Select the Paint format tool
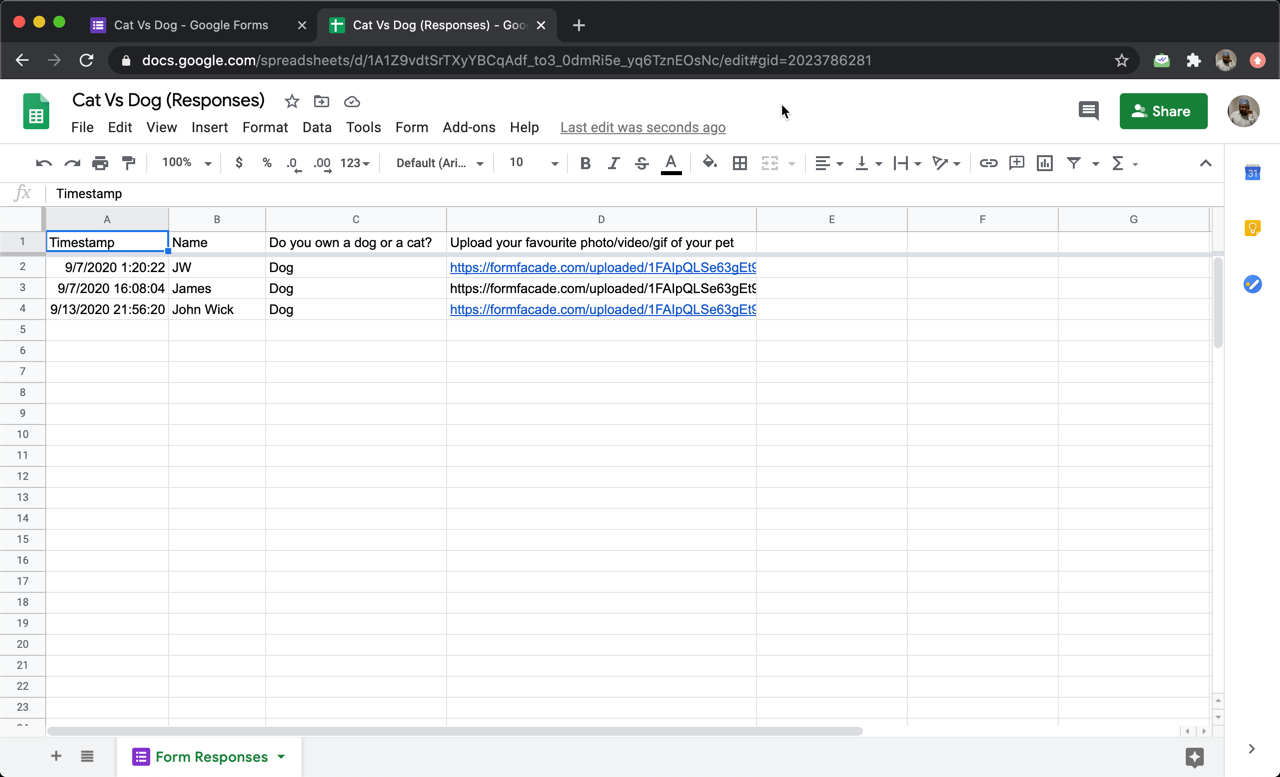Screen dimensions: 1280x777 tap(128, 163)
